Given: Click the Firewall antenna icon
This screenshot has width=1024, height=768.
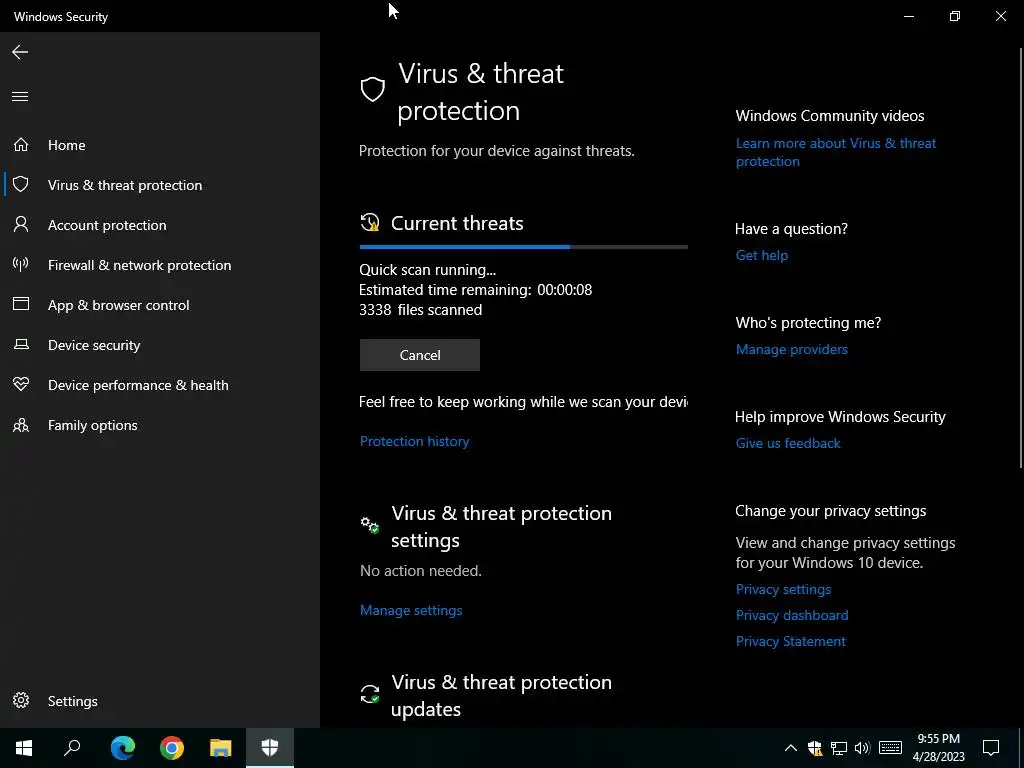Looking at the screenshot, I should pos(21,264).
